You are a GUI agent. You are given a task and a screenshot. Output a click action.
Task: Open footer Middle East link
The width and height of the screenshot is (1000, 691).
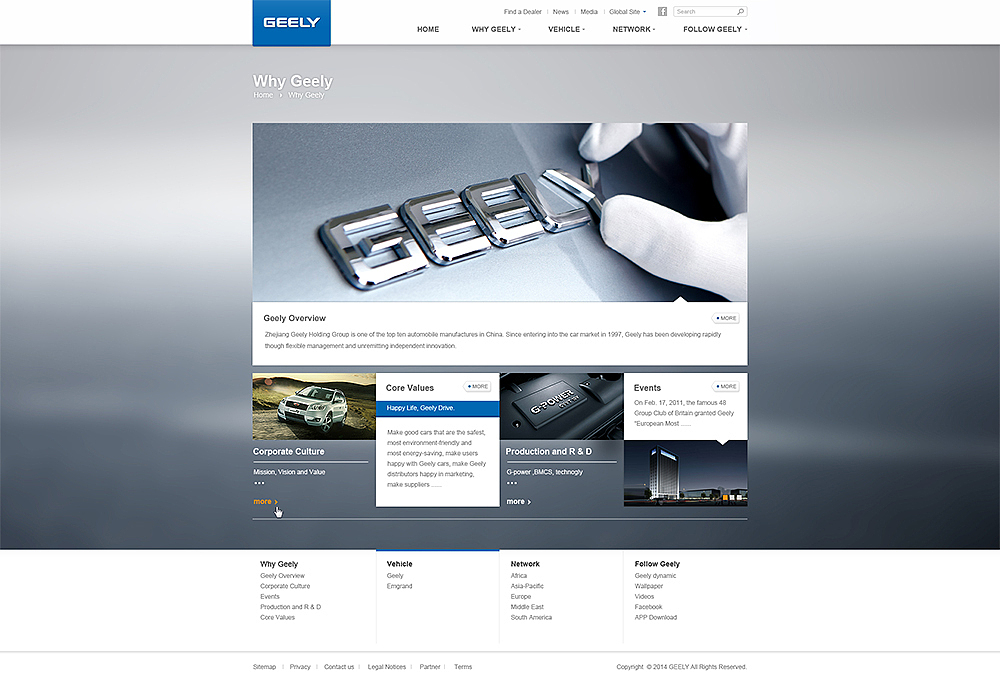[x=527, y=607]
